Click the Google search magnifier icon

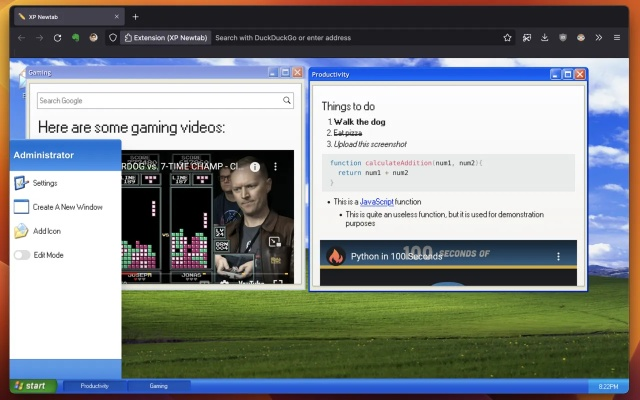pos(287,101)
